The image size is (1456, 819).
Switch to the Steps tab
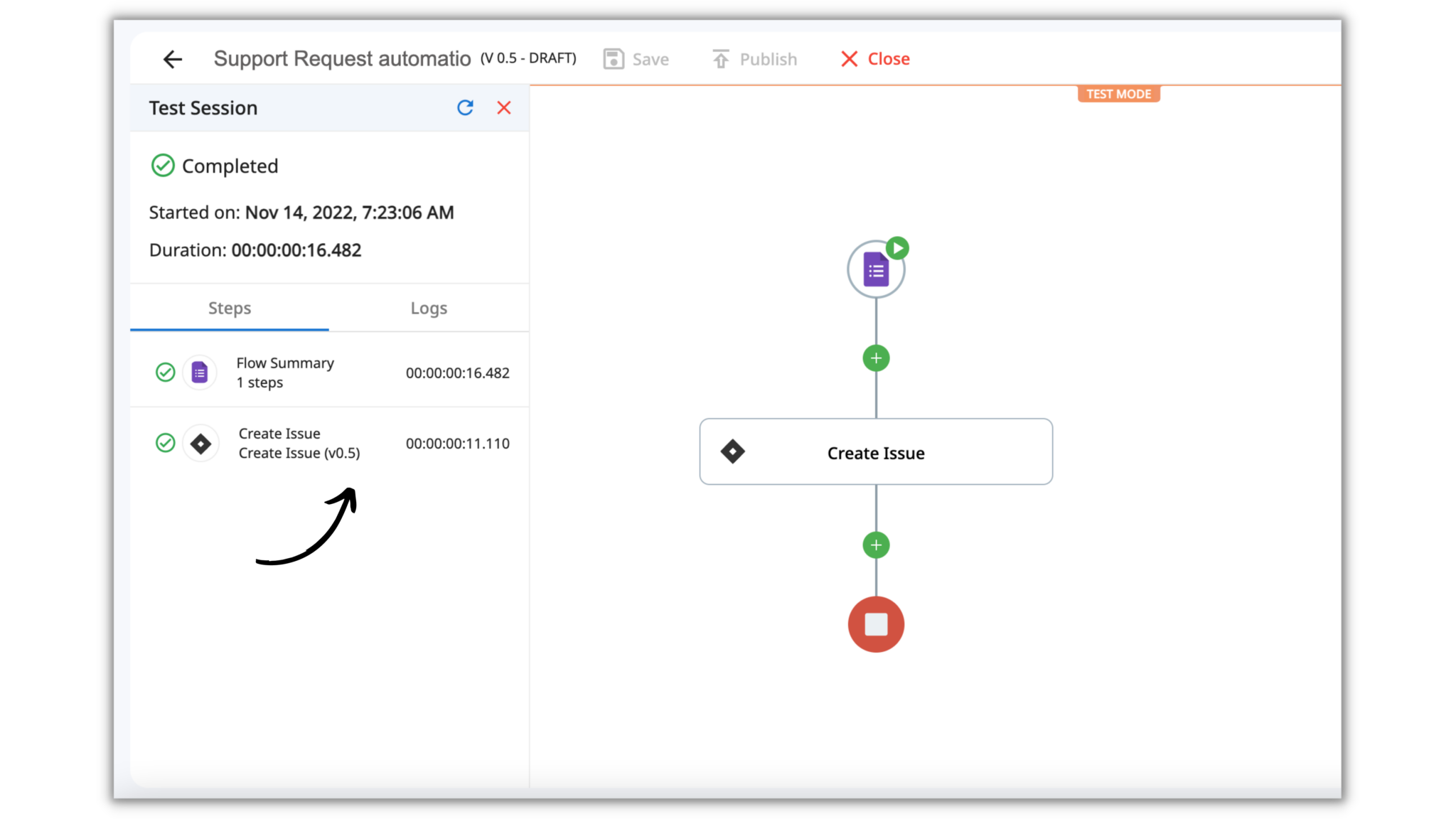229,308
